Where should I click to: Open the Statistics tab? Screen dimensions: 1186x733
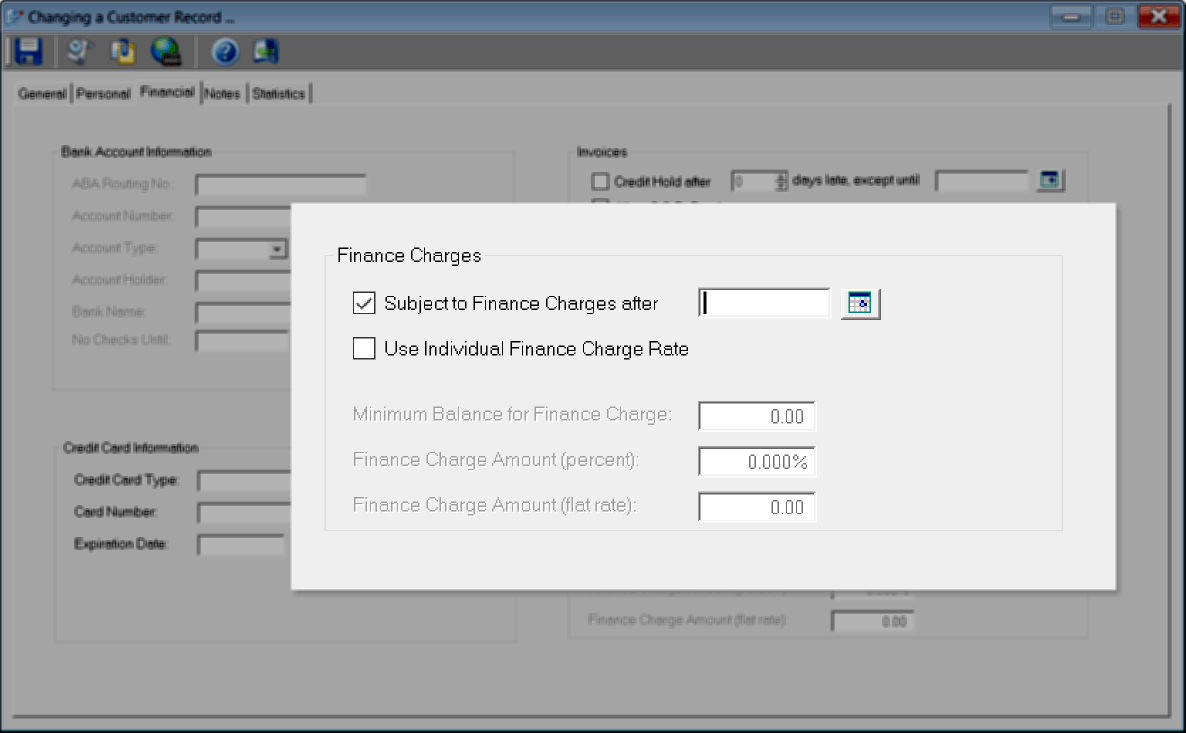279,94
